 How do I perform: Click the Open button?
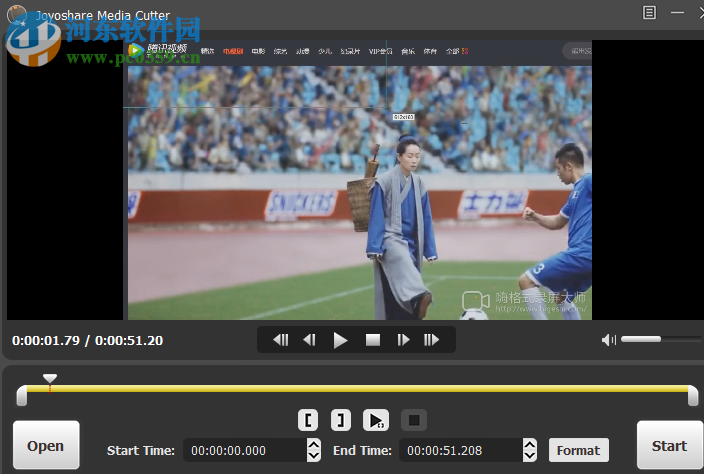(x=46, y=446)
